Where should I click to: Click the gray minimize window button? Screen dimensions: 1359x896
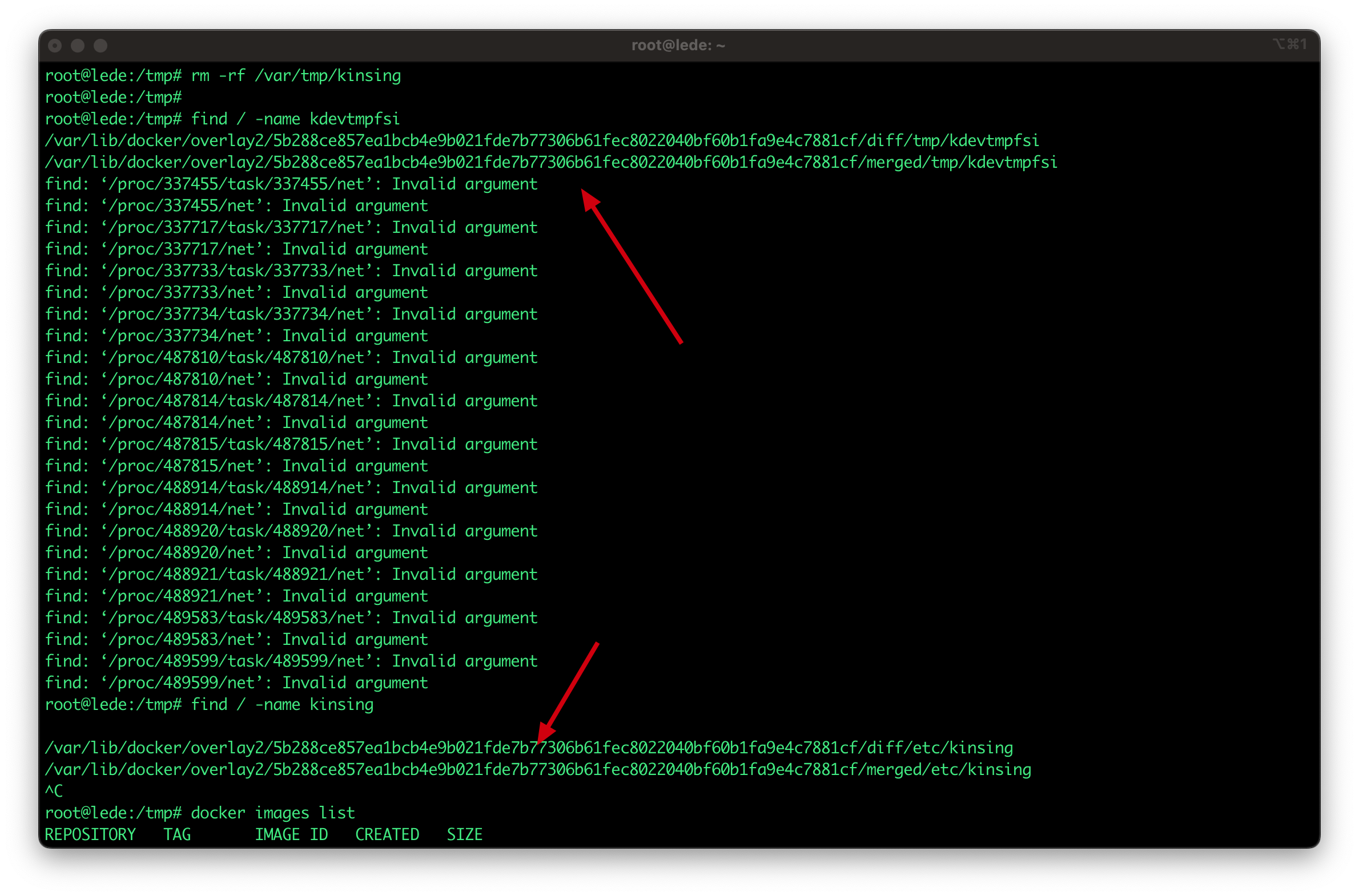point(78,46)
